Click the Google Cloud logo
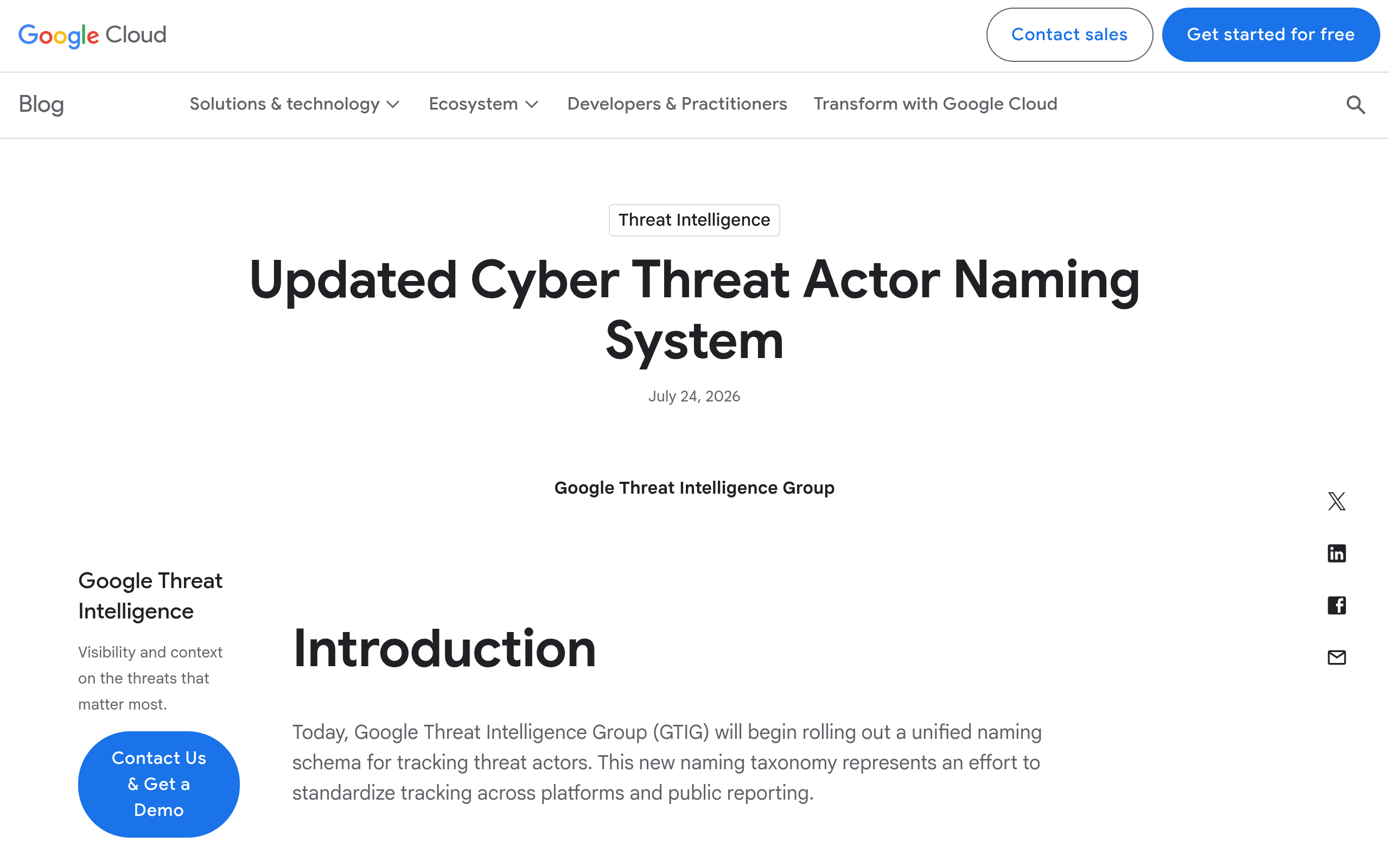The height and width of the screenshot is (868, 1389). (92, 35)
